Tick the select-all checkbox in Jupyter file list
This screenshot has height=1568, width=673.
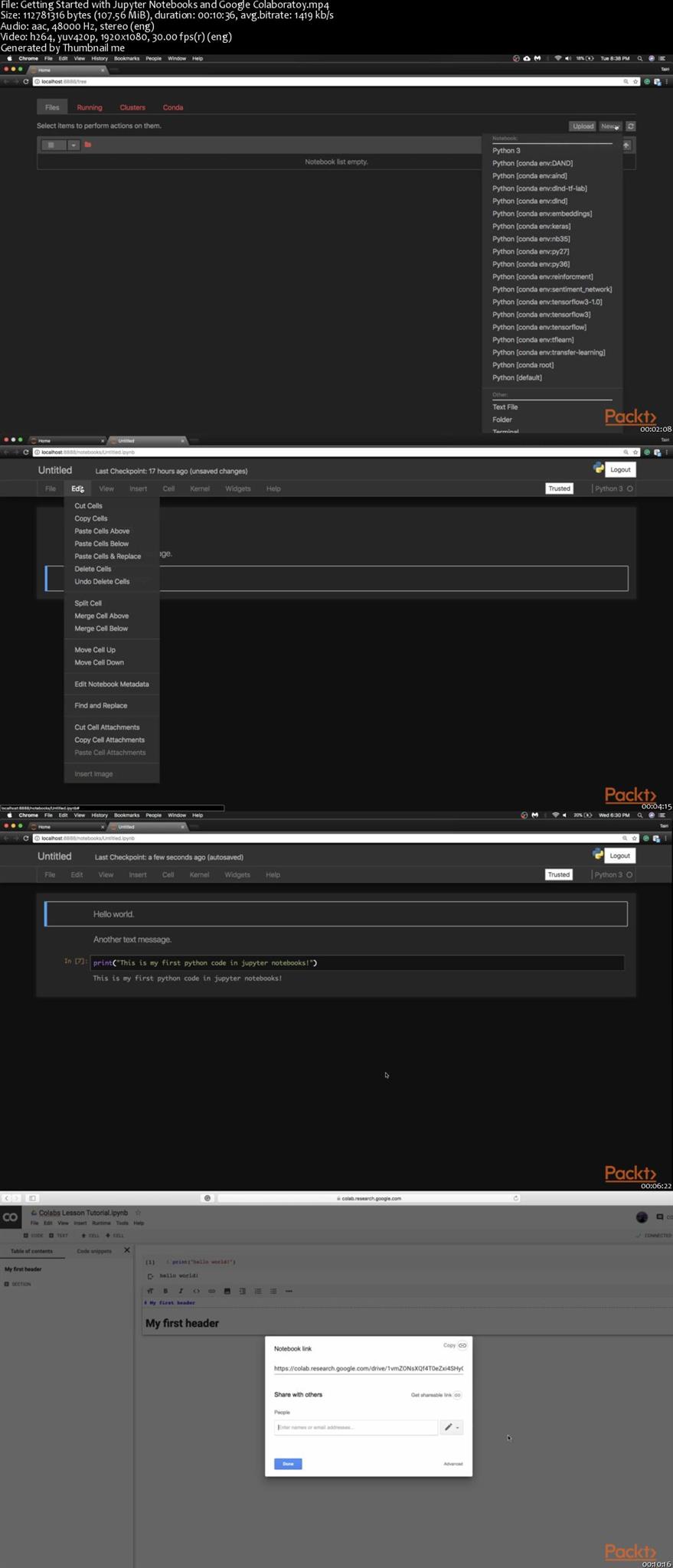point(51,145)
